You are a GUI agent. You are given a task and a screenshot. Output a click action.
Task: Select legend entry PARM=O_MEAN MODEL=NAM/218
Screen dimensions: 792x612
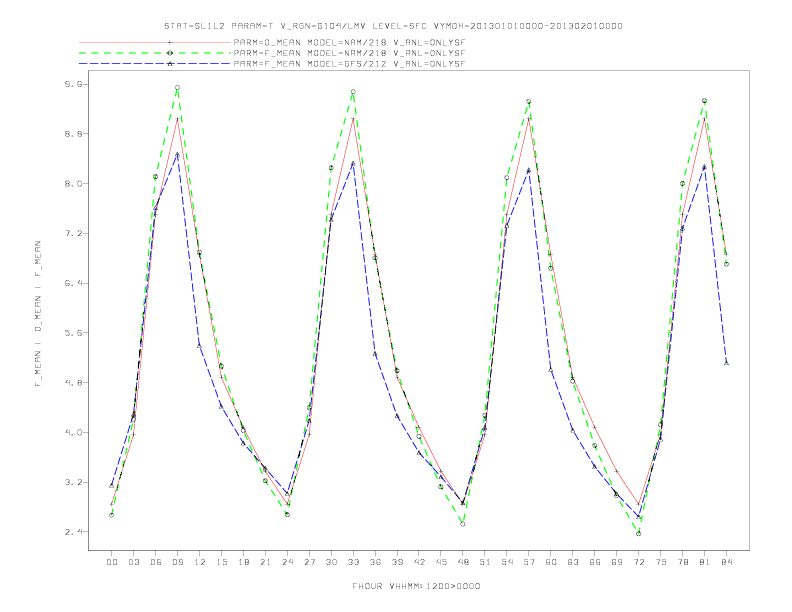coord(349,42)
